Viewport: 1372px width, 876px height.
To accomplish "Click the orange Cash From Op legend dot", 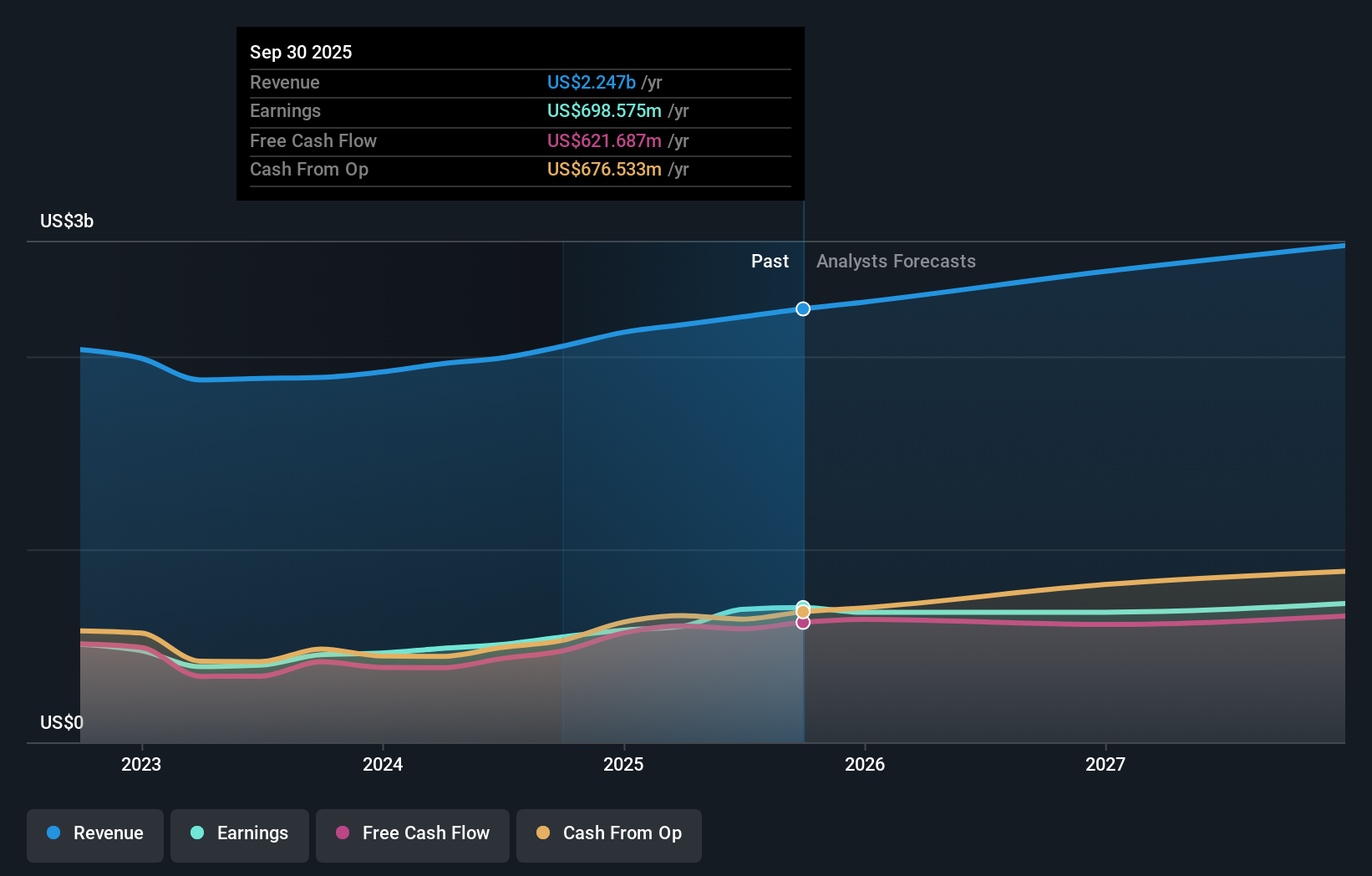I will tap(544, 834).
